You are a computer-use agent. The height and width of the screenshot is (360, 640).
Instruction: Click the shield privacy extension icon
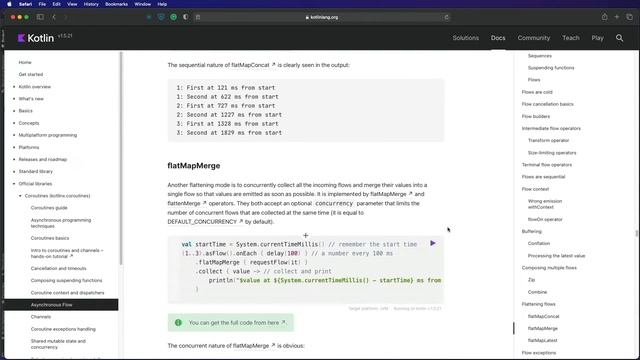tap(161, 17)
